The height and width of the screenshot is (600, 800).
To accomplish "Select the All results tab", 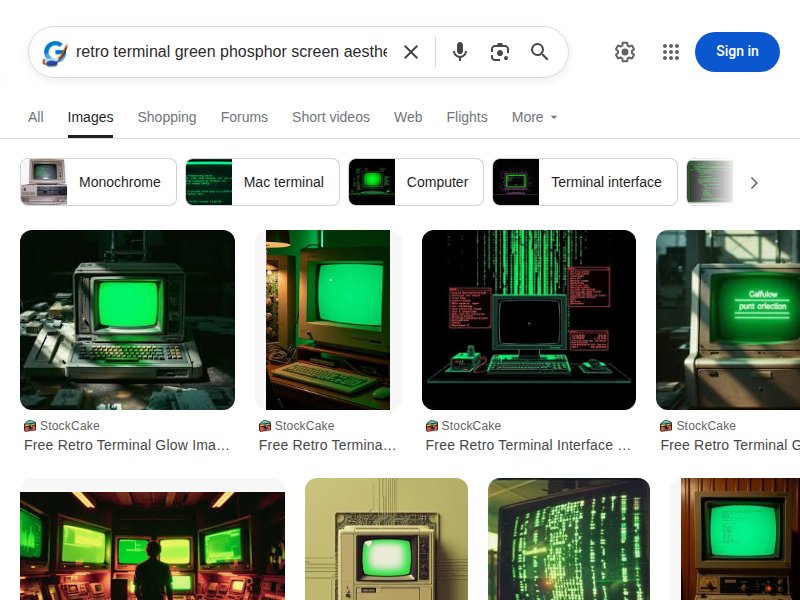I will tap(35, 117).
